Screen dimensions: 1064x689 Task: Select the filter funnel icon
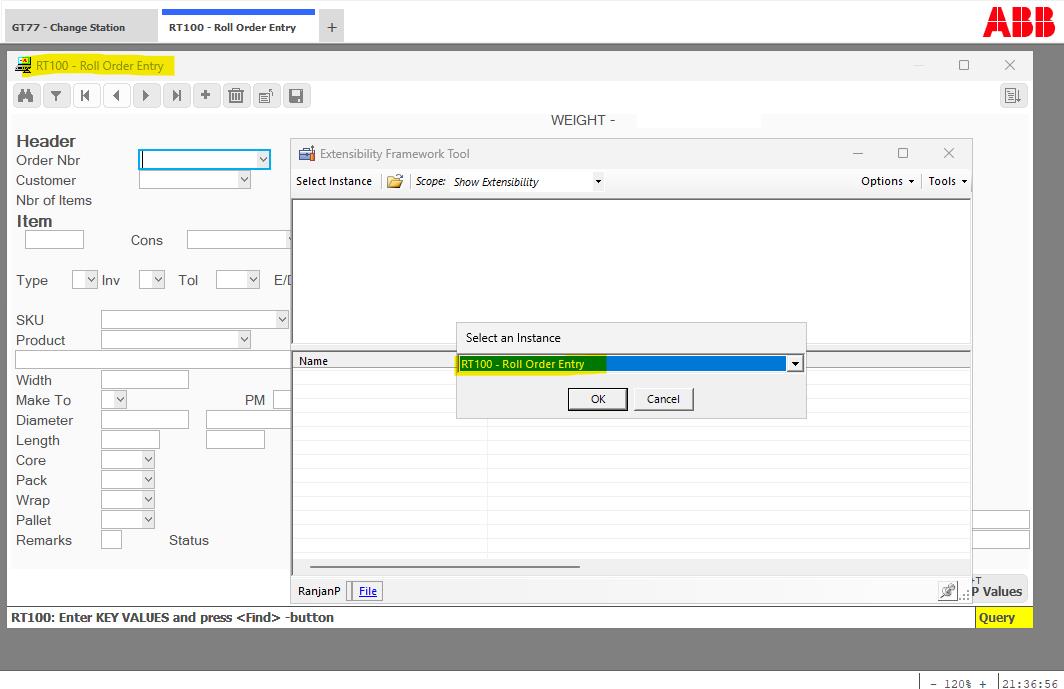point(56,95)
